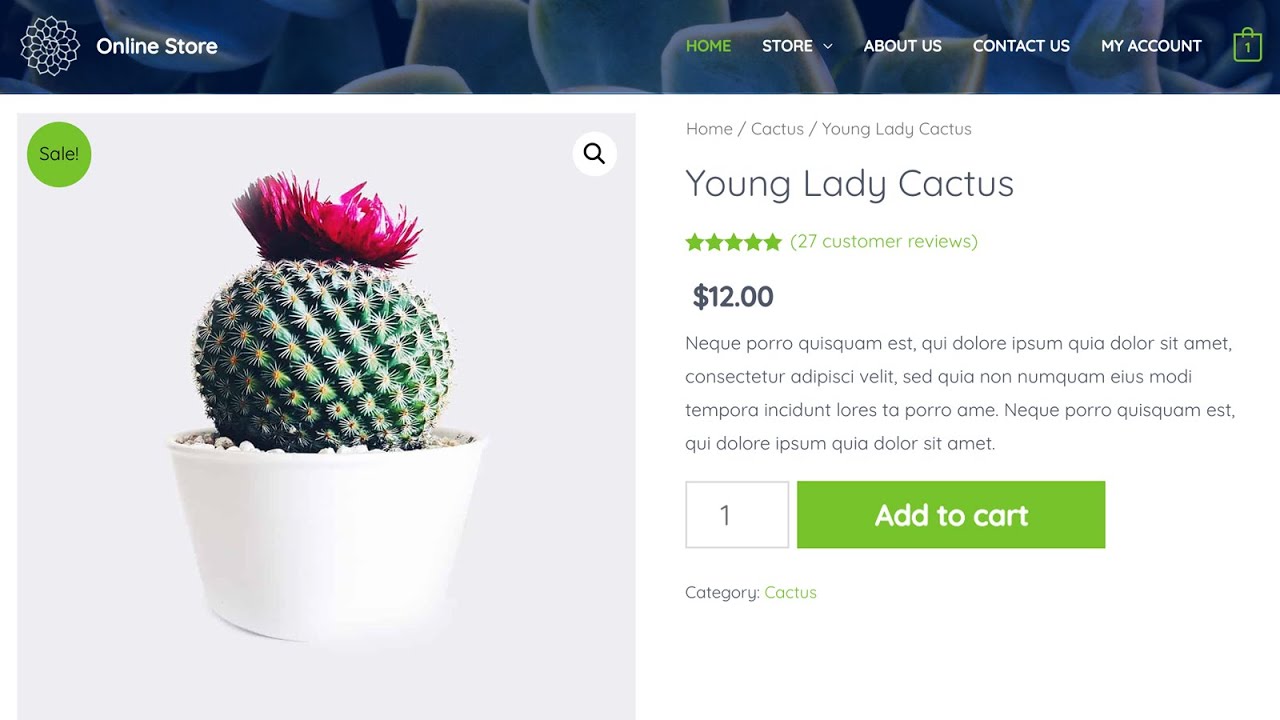Select the Store menu item
Image resolution: width=1280 pixels, height=720 pixels.
[787, 46]
